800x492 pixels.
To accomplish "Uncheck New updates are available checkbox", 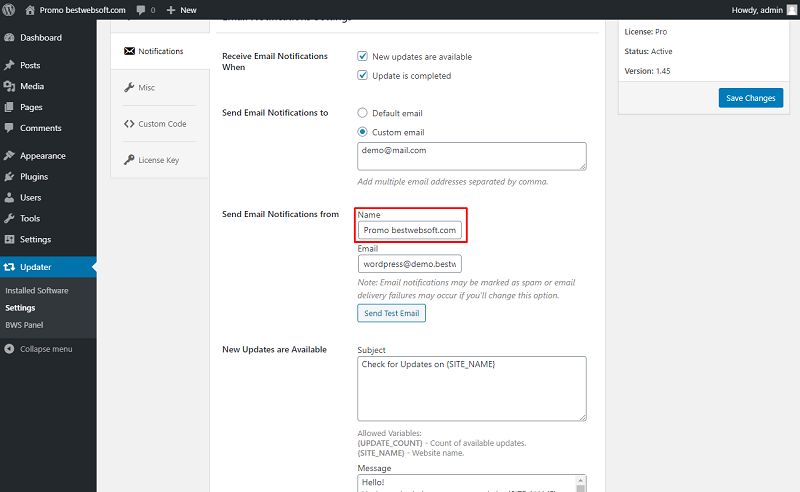I will pos(362,56).
